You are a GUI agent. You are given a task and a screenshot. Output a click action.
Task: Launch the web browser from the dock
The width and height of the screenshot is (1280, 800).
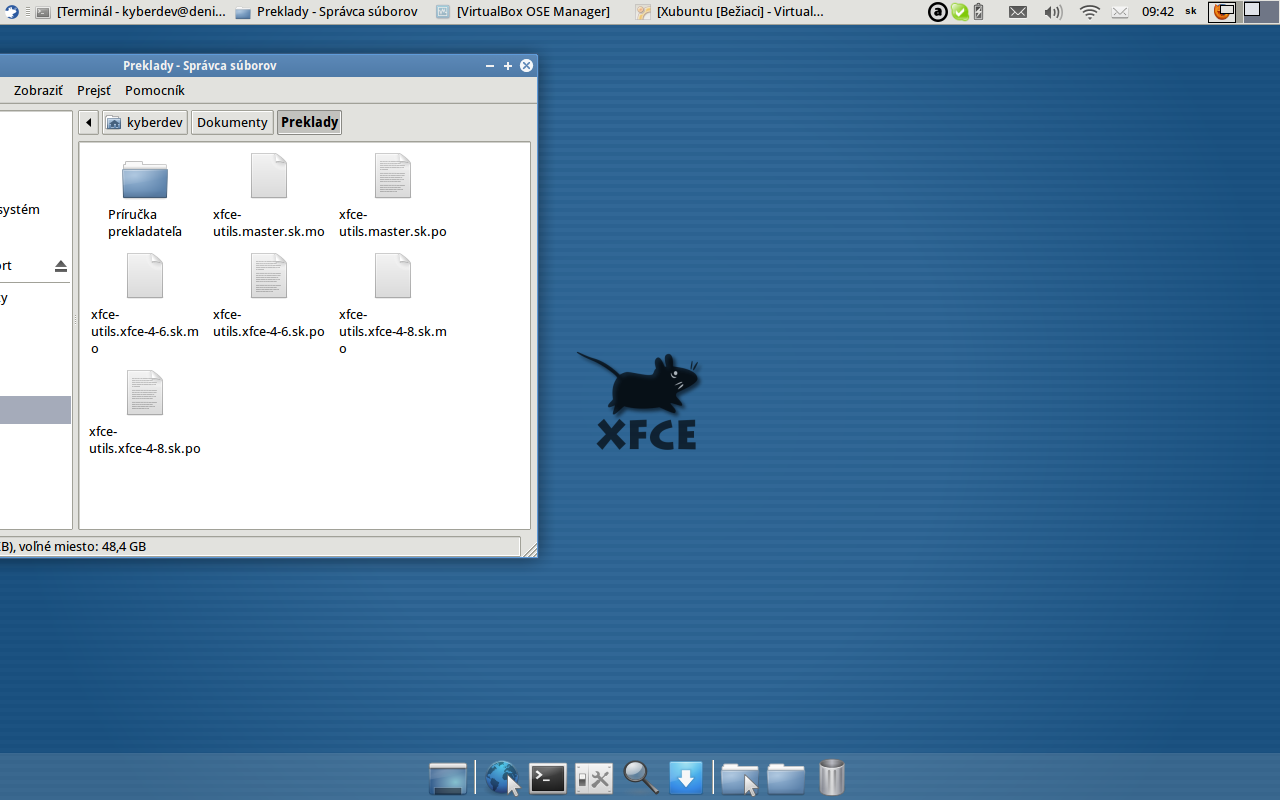[x=502, y=778]
